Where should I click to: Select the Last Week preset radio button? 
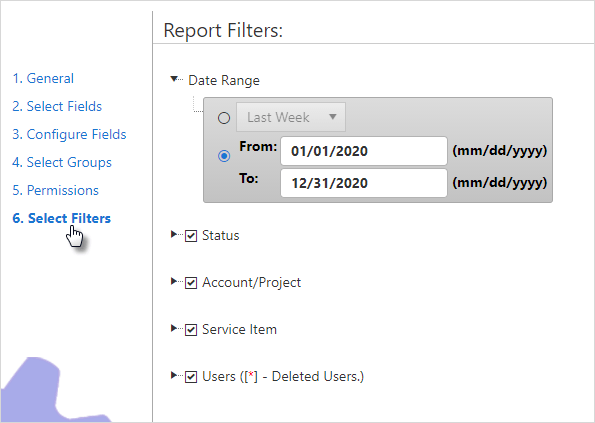pyautogui.click(x=224, y=118)
